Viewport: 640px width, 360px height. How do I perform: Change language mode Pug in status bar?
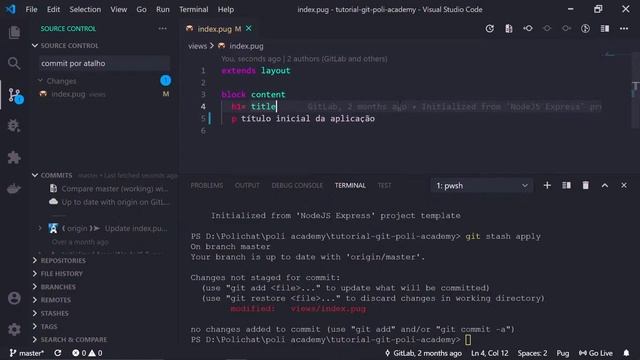click(x=563, y=353)
